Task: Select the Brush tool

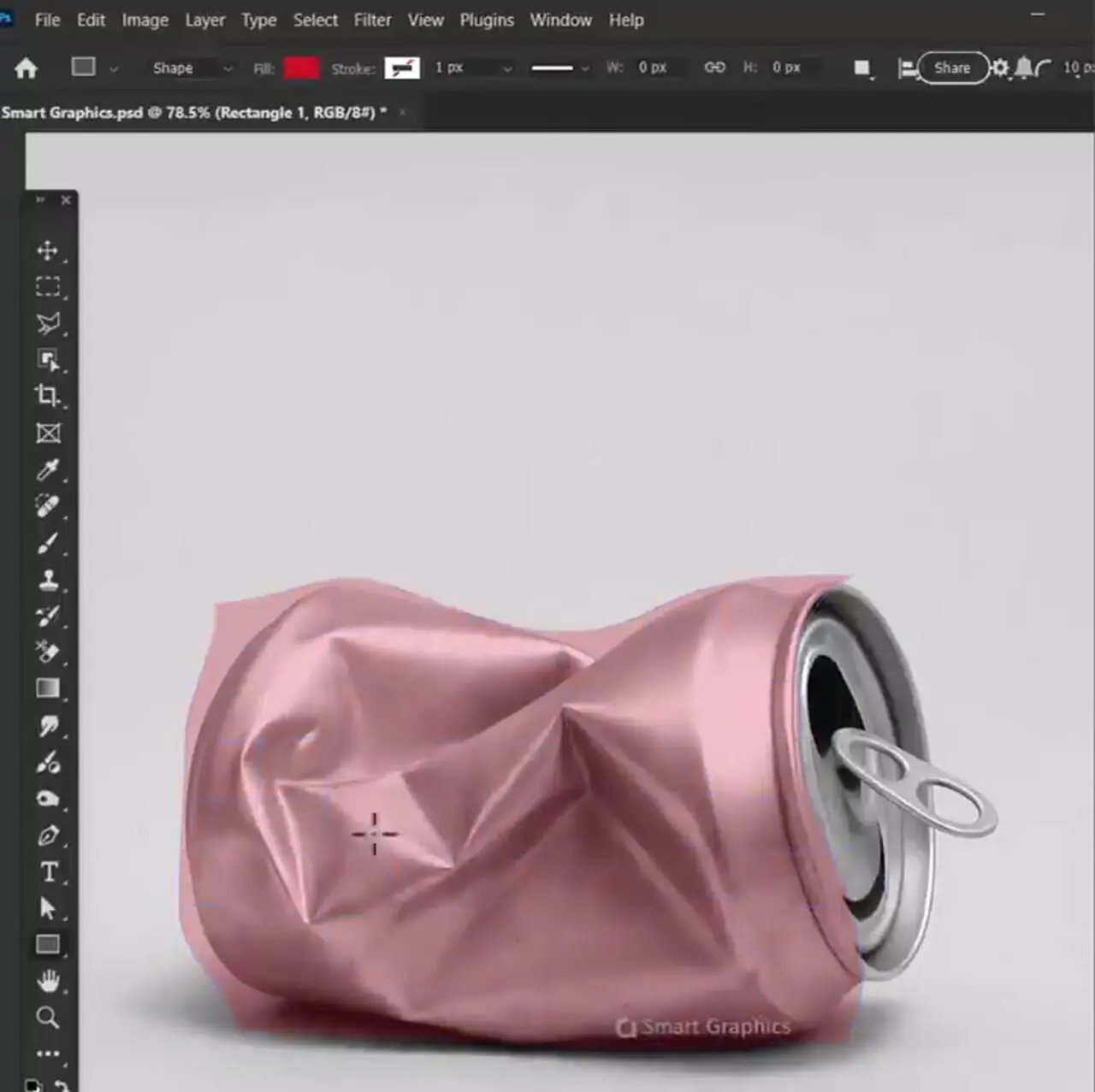Action: click(x=48, y=543)
